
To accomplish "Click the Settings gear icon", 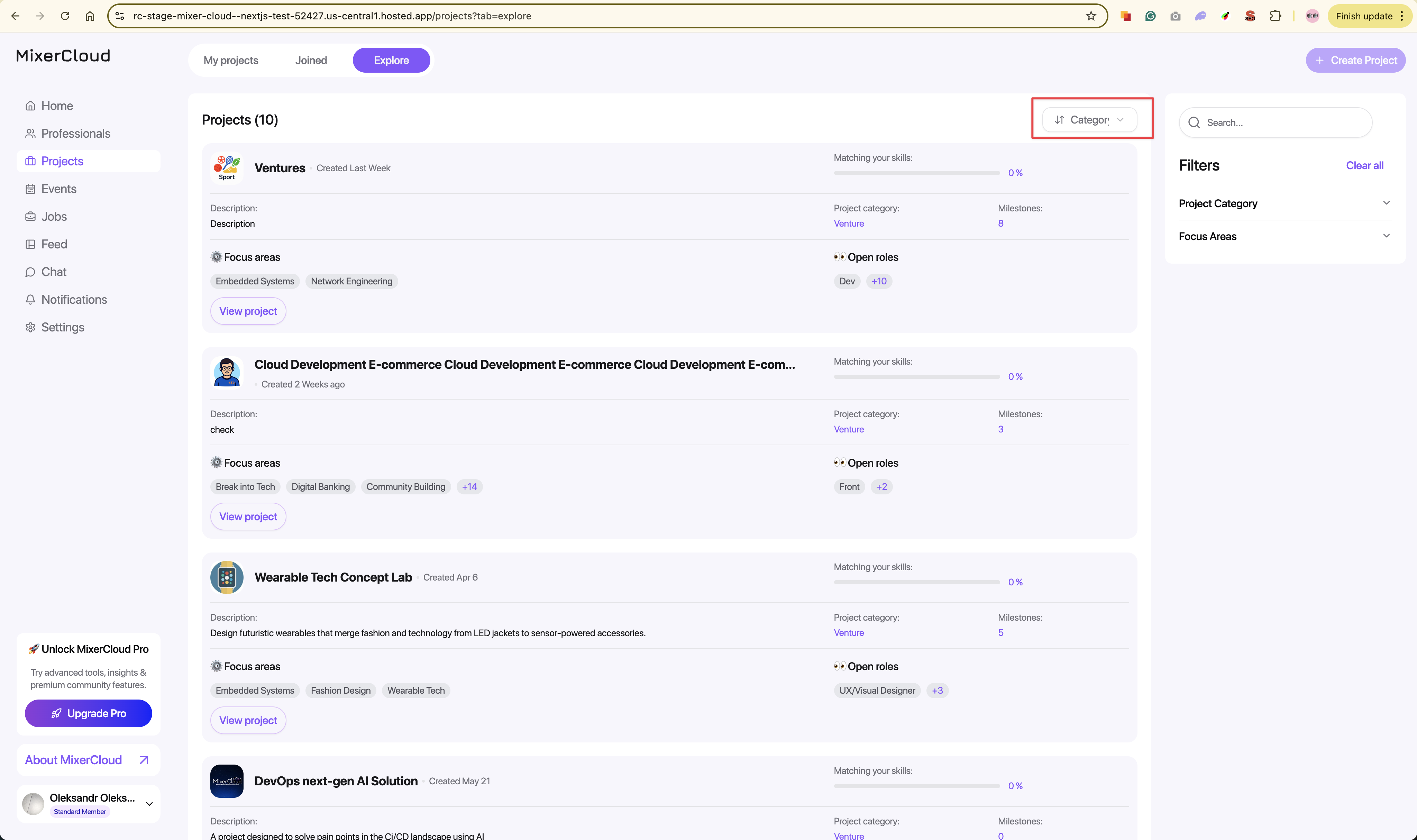I will coord(30,327).
